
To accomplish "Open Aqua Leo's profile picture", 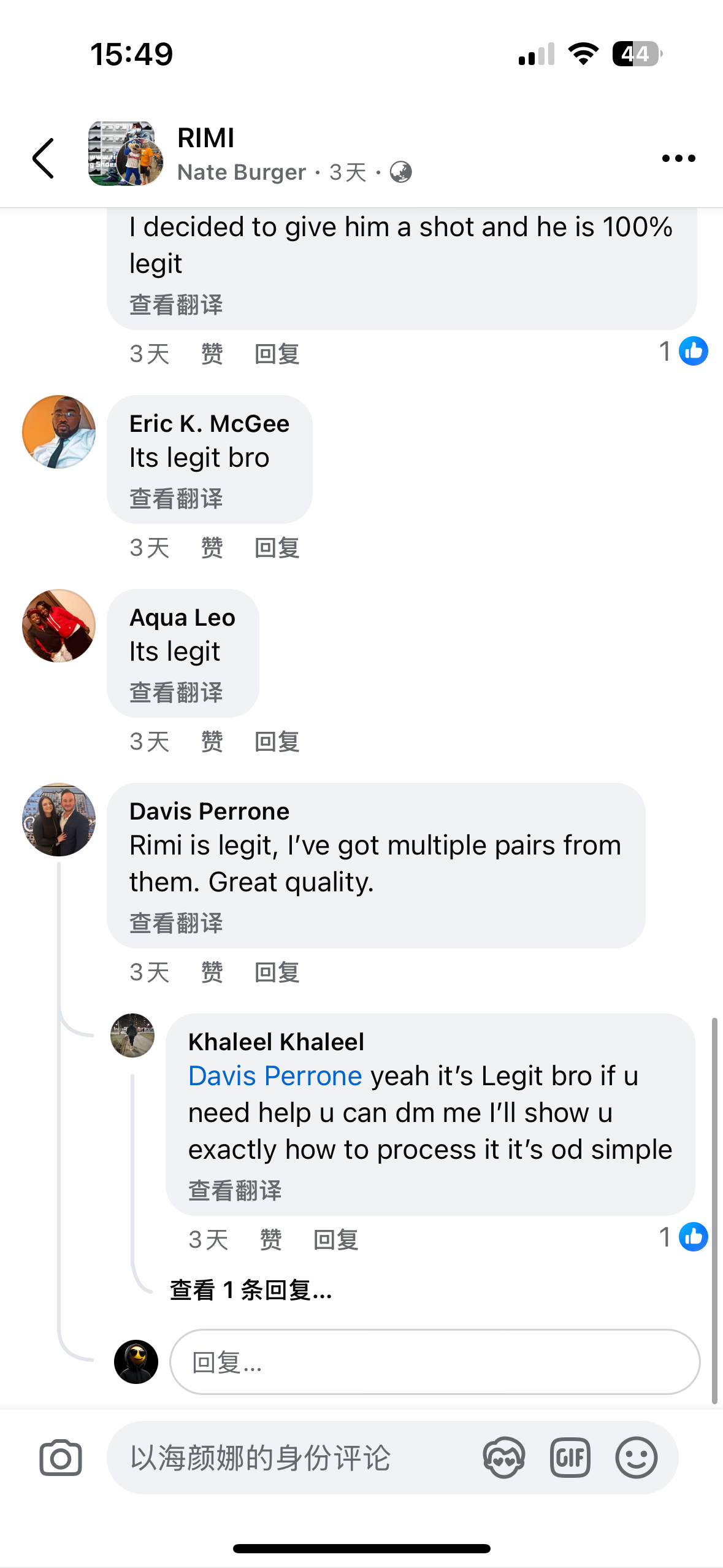I will (x=59, y=626).
